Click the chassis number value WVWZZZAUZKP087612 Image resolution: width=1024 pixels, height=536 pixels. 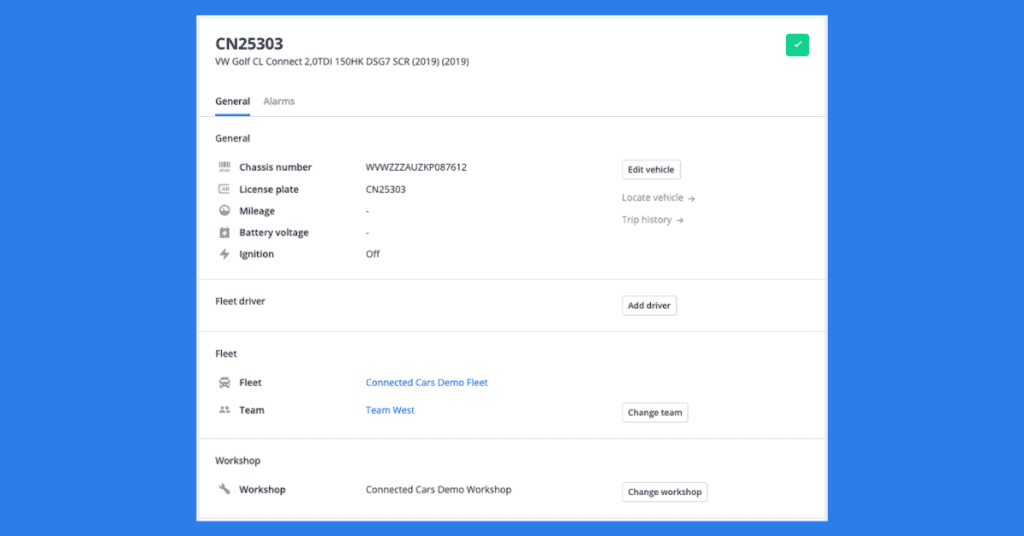coord(416,167)
